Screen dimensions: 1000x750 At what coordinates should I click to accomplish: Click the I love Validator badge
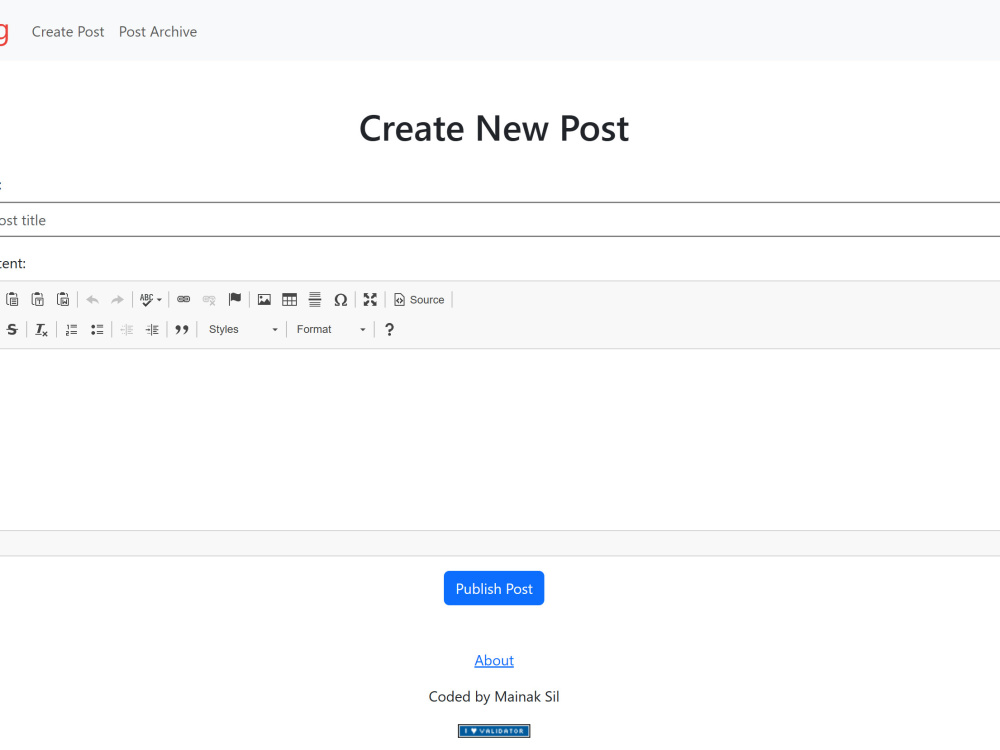tap(494, 731)
